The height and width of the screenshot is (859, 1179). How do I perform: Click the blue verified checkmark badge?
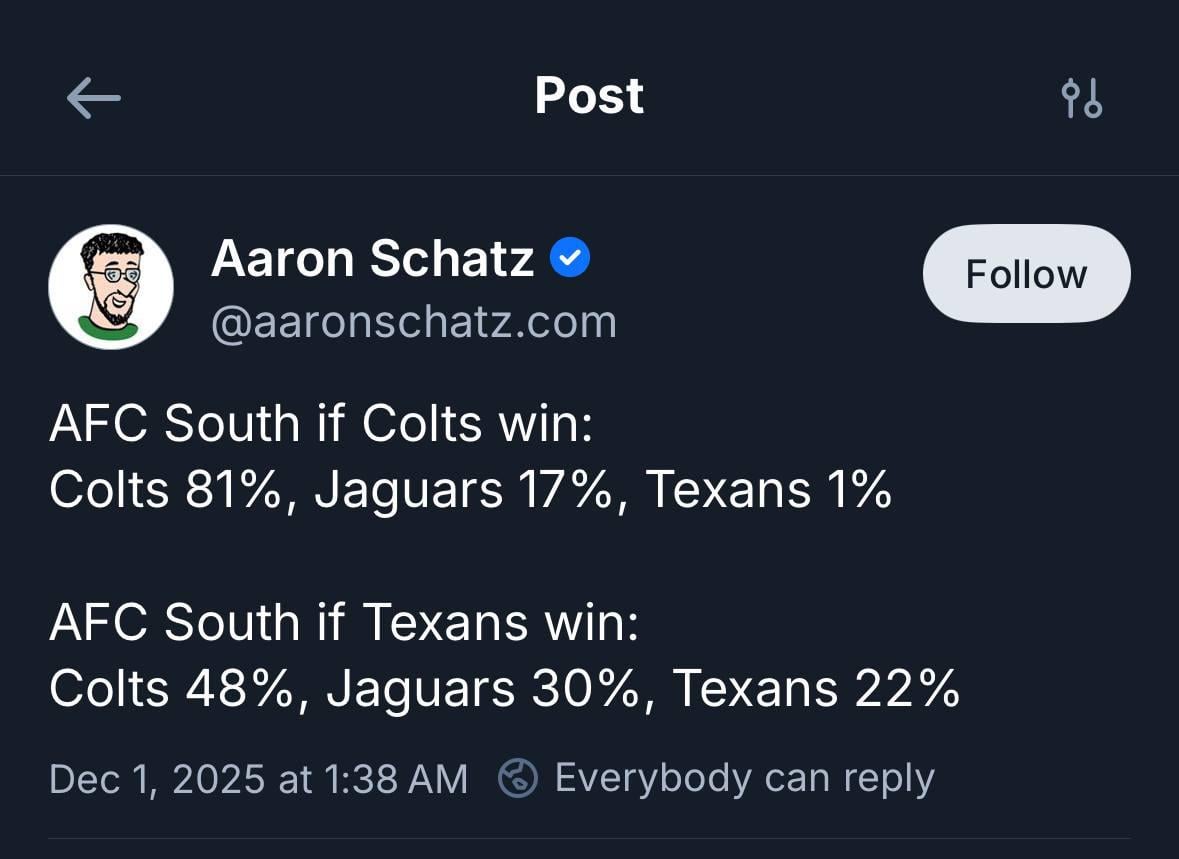[570, 259]
